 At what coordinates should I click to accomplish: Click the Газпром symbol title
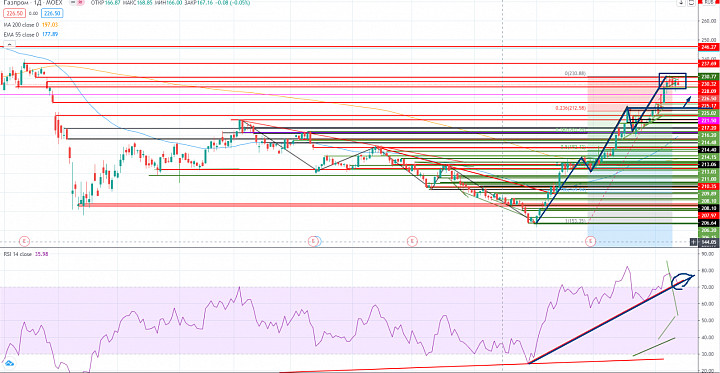tap(11, 3)
